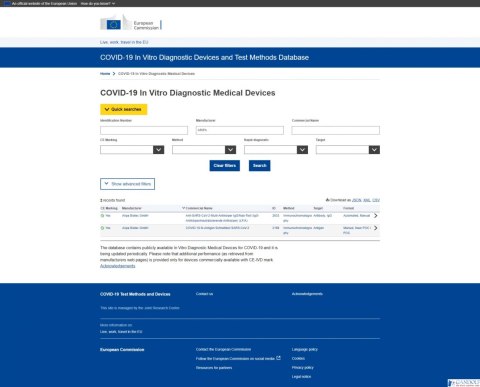
Task: Focus the Manufacturer input field
Action: [x=240, y=130]
